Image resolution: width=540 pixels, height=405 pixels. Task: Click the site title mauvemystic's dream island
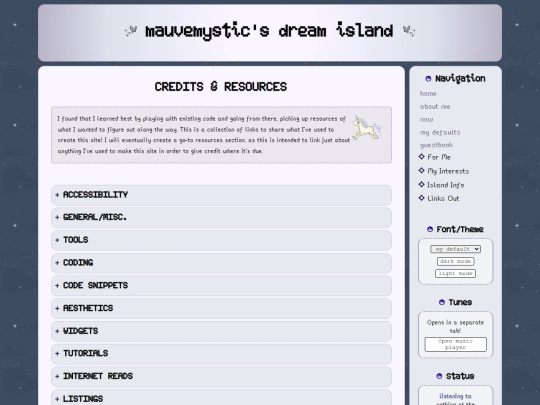(269, 31)
